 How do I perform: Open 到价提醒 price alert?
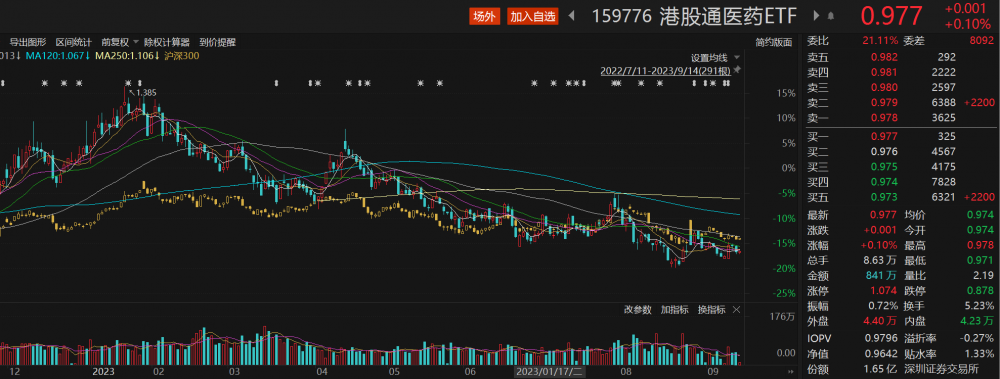tap(217, 42)
